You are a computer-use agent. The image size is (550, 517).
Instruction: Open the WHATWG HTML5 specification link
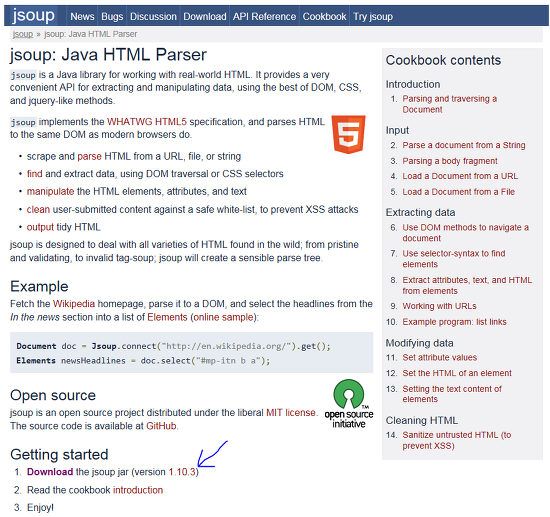coord(147,122)
